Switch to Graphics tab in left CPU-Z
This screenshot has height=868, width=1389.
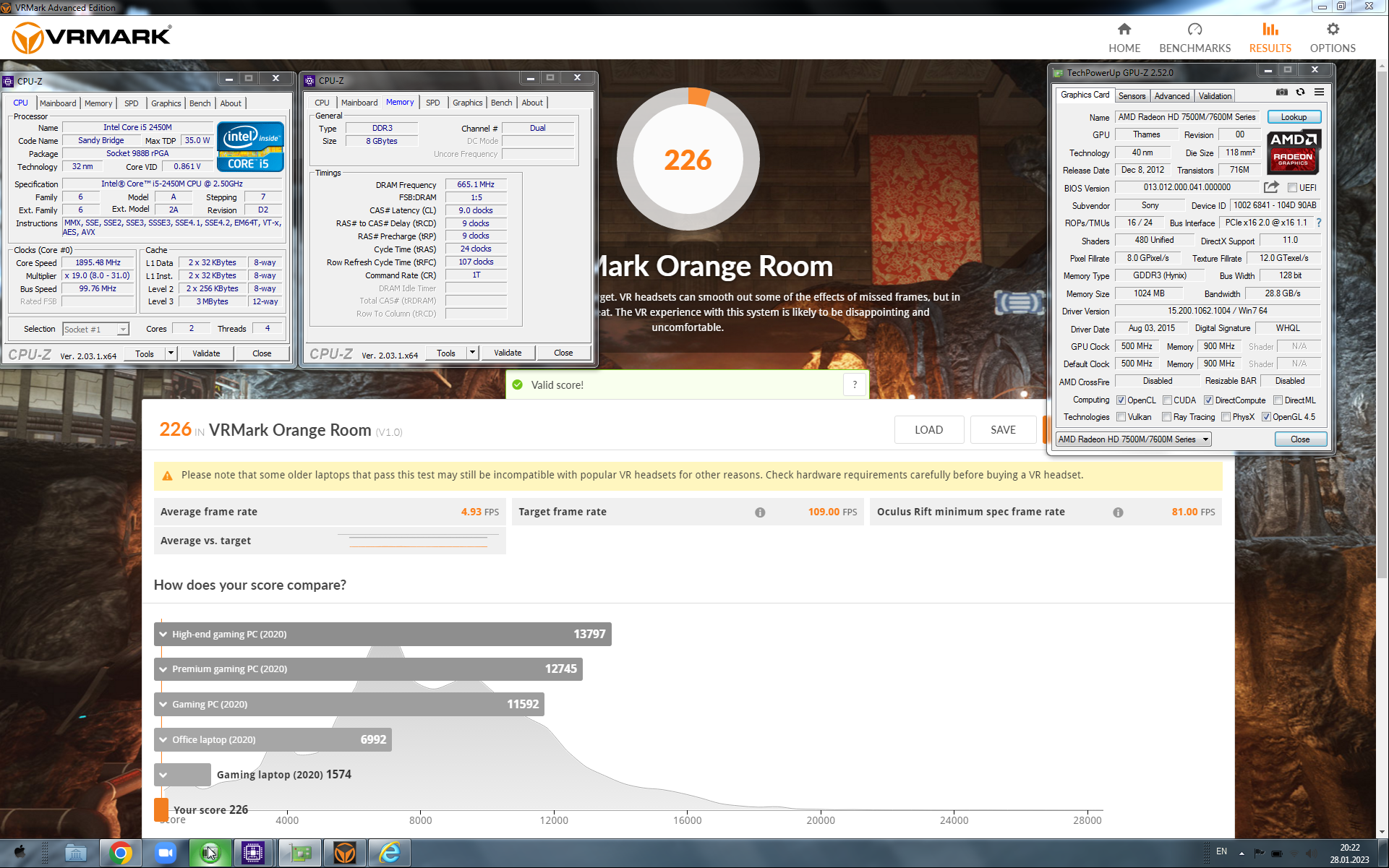(x=166, y=103)
